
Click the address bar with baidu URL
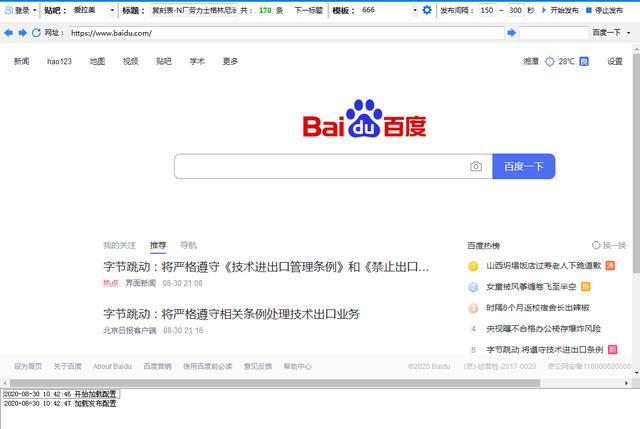[287, 33]
